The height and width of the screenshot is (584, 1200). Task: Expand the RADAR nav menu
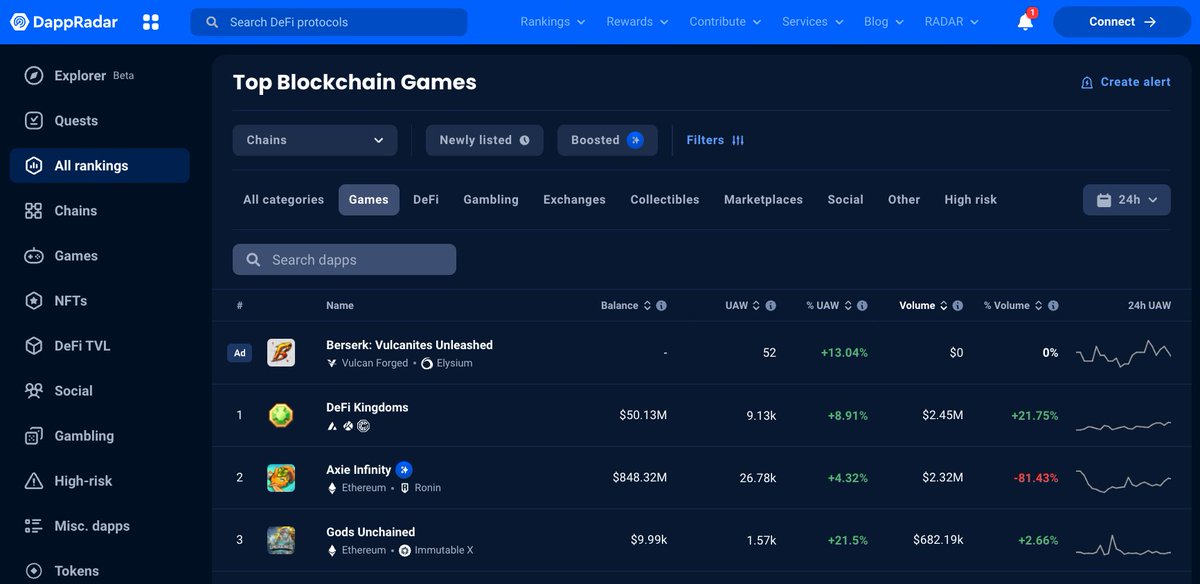click(x=951, y=22)
